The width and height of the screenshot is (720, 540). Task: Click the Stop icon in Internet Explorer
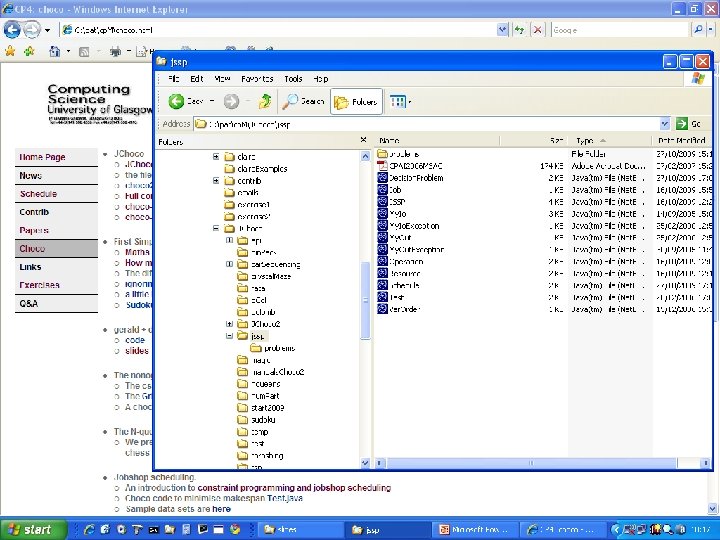[x=537, y=30]
